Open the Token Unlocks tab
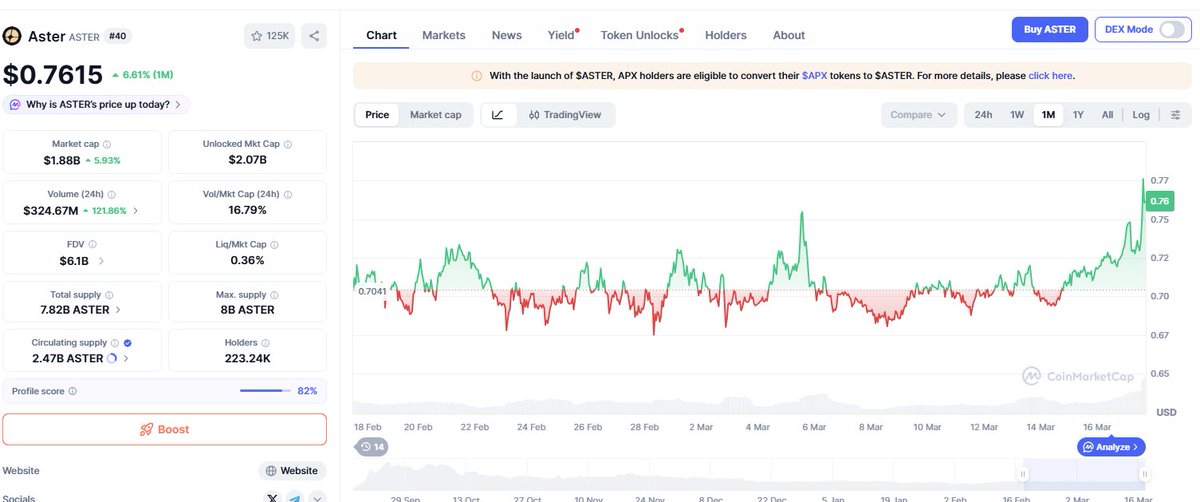1200x502 pixels. 640,35
